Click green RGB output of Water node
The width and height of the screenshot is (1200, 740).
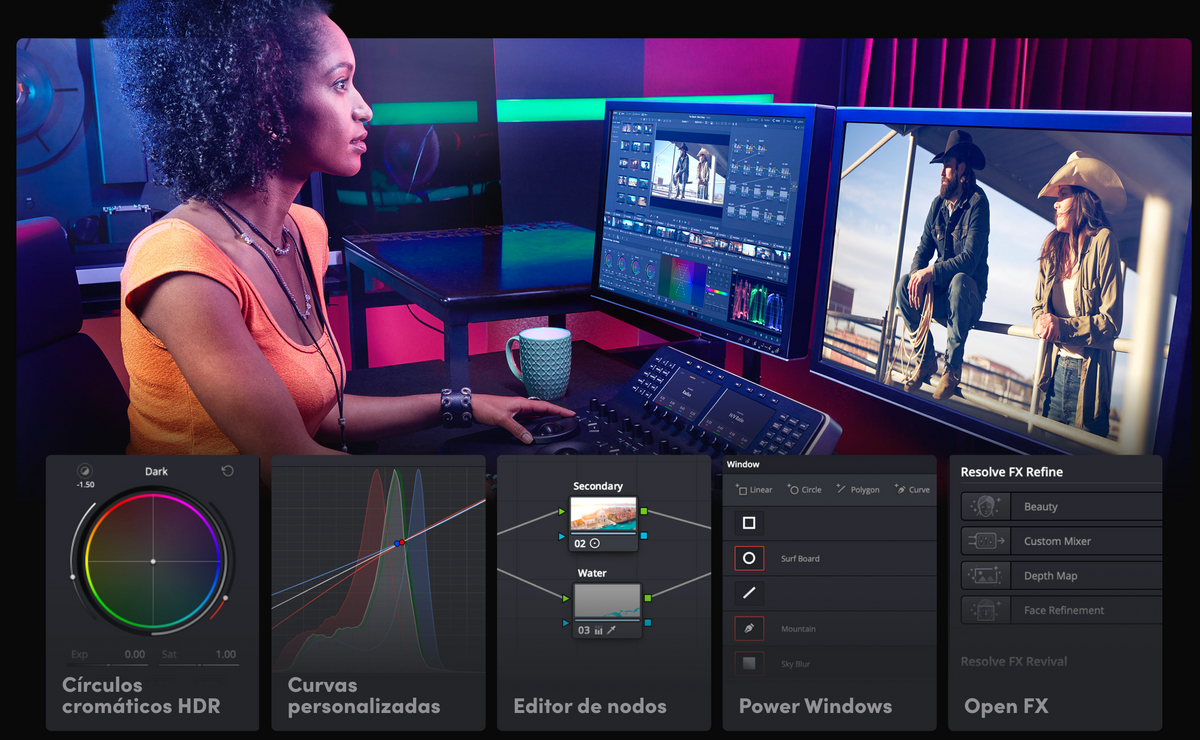tap(647, 598)
